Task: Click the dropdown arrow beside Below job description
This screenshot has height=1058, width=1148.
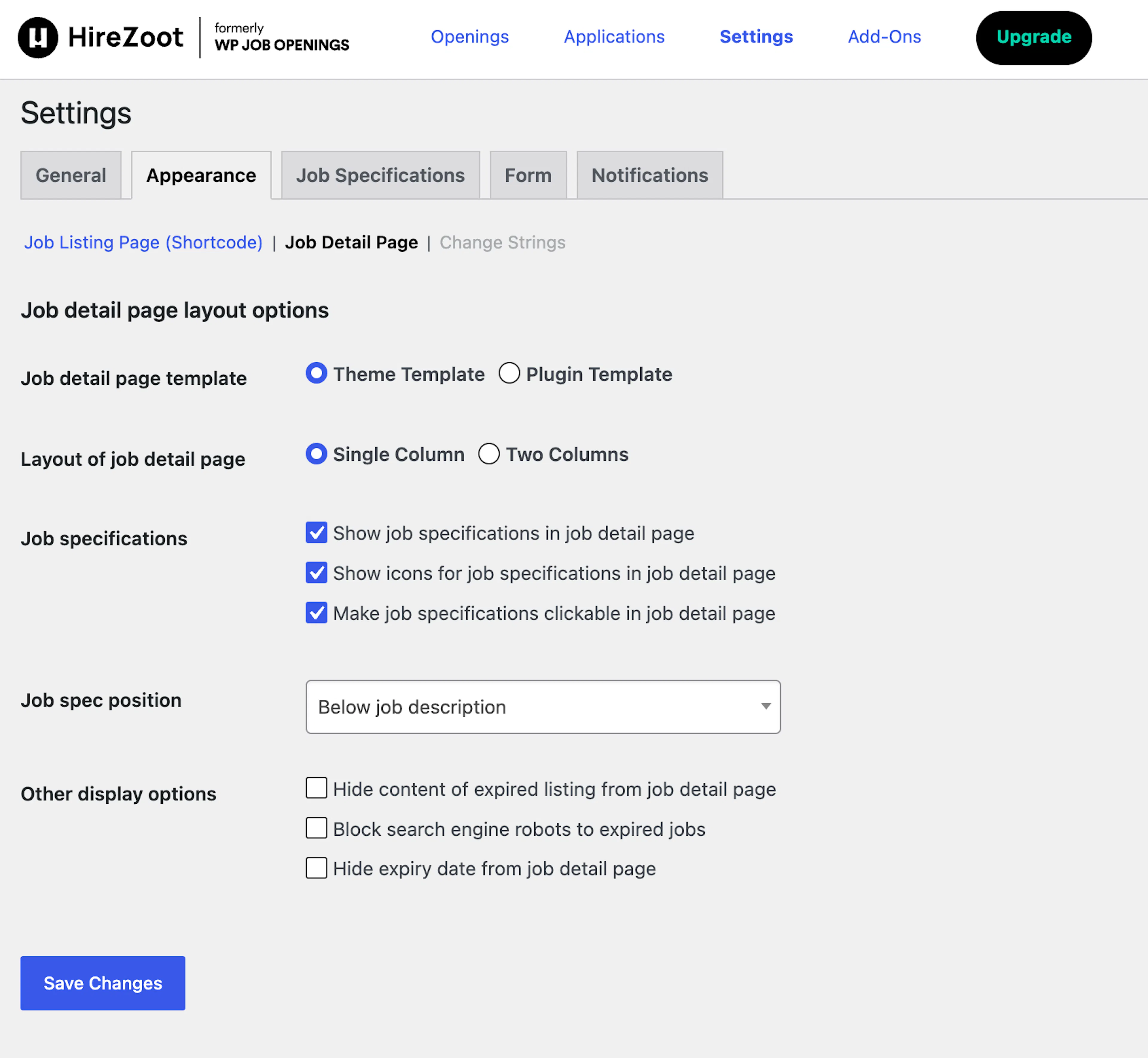Action: [x=766, y=707]
